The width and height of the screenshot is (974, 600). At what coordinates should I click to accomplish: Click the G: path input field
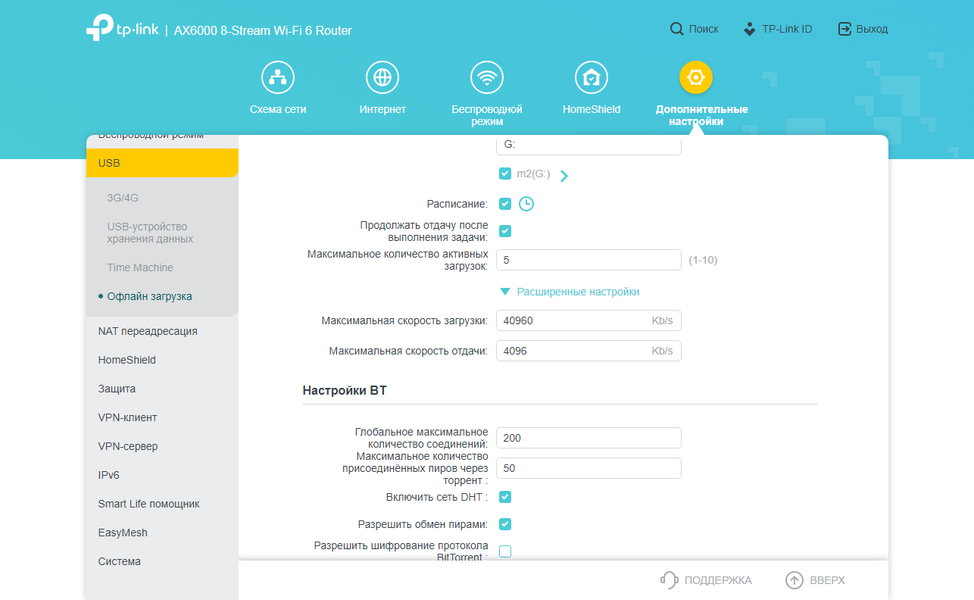click(x=588, y=145)
